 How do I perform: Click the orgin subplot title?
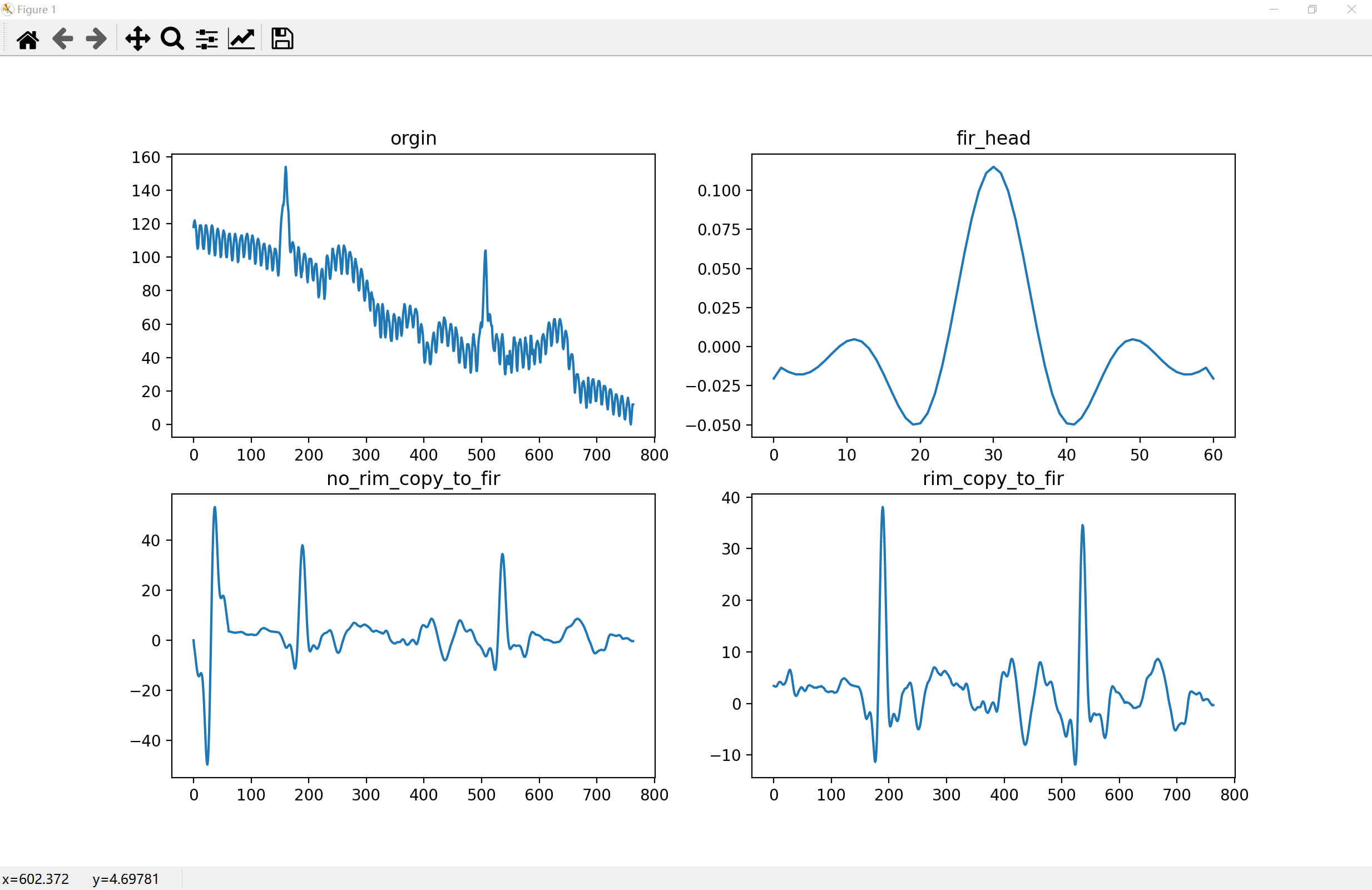(x=413, y=139)
